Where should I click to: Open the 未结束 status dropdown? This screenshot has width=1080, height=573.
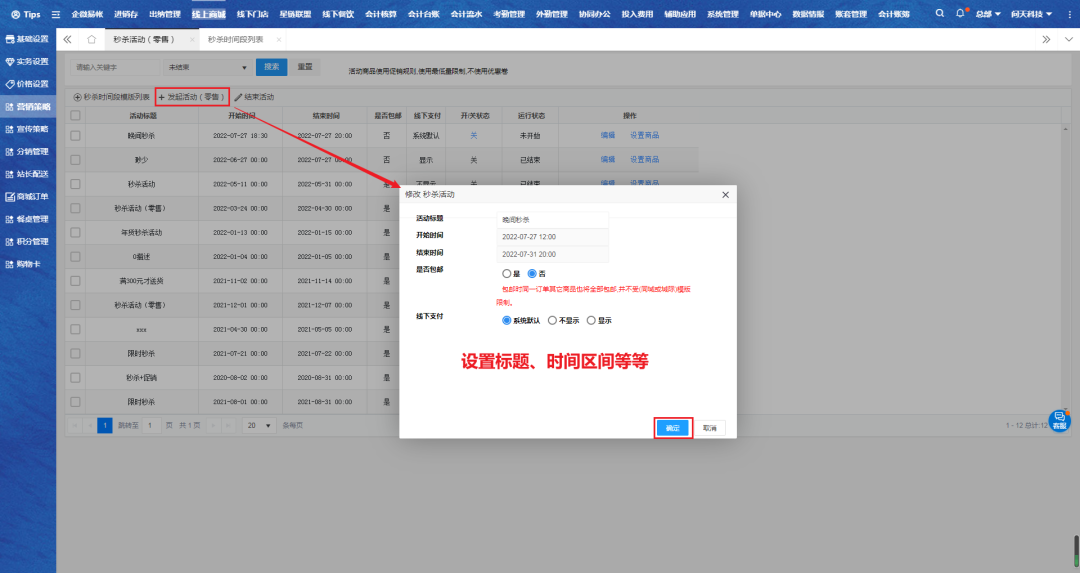tap(207, 67)
